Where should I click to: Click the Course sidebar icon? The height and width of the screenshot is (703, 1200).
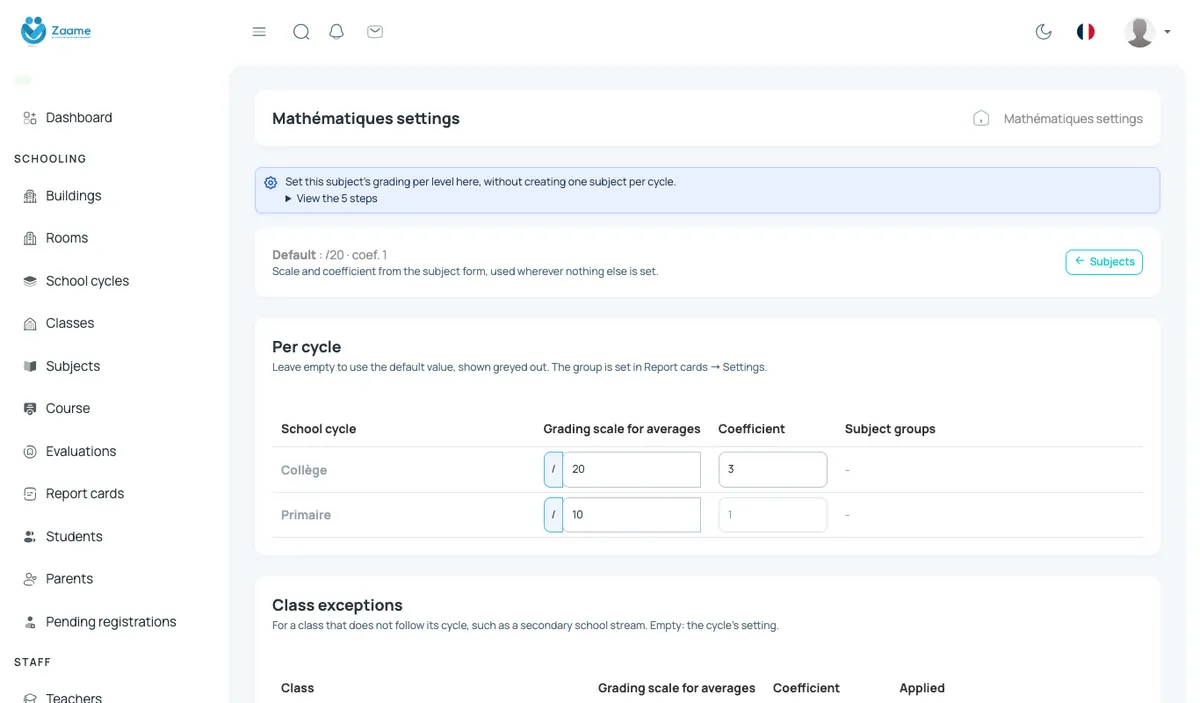(x=30, y=409)
